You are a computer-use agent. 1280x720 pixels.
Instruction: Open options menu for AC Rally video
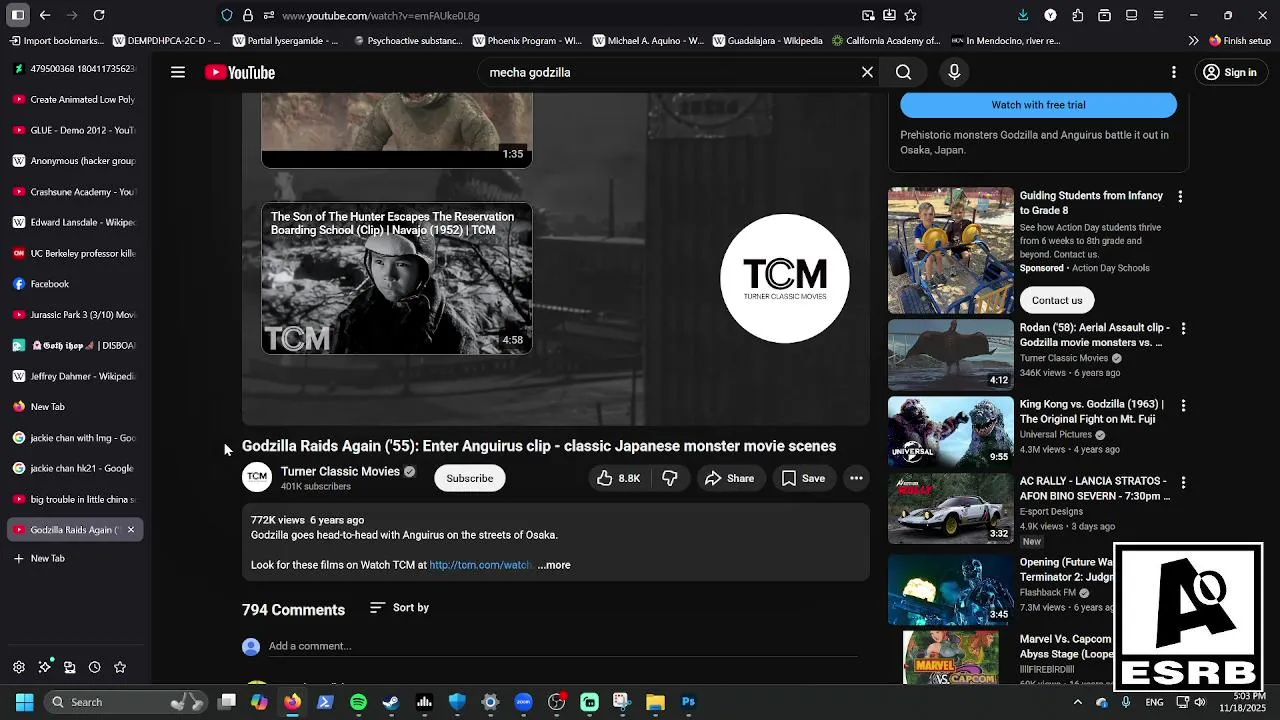[x=1183, y=482]
